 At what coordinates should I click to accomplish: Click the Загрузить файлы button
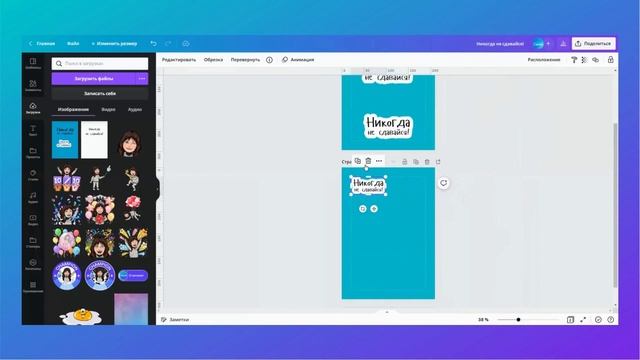click(93, 78)
